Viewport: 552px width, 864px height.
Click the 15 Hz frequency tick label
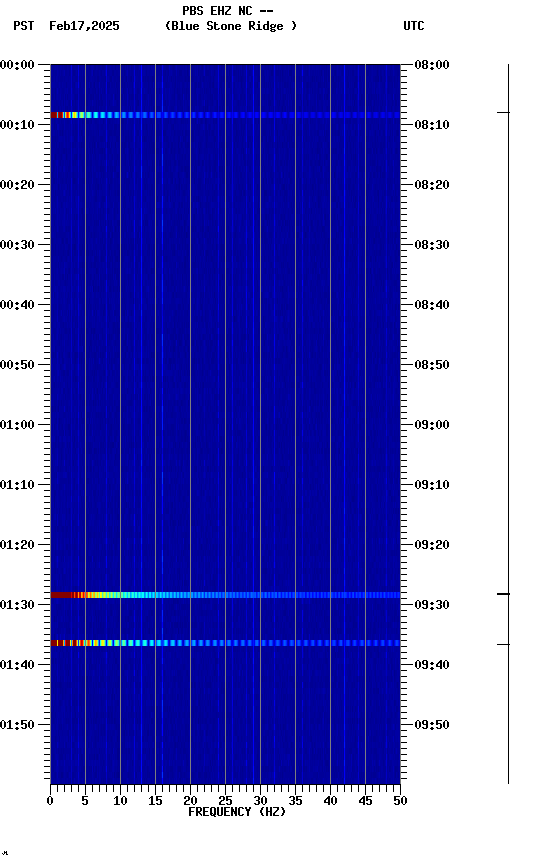[x=155, y=801]
